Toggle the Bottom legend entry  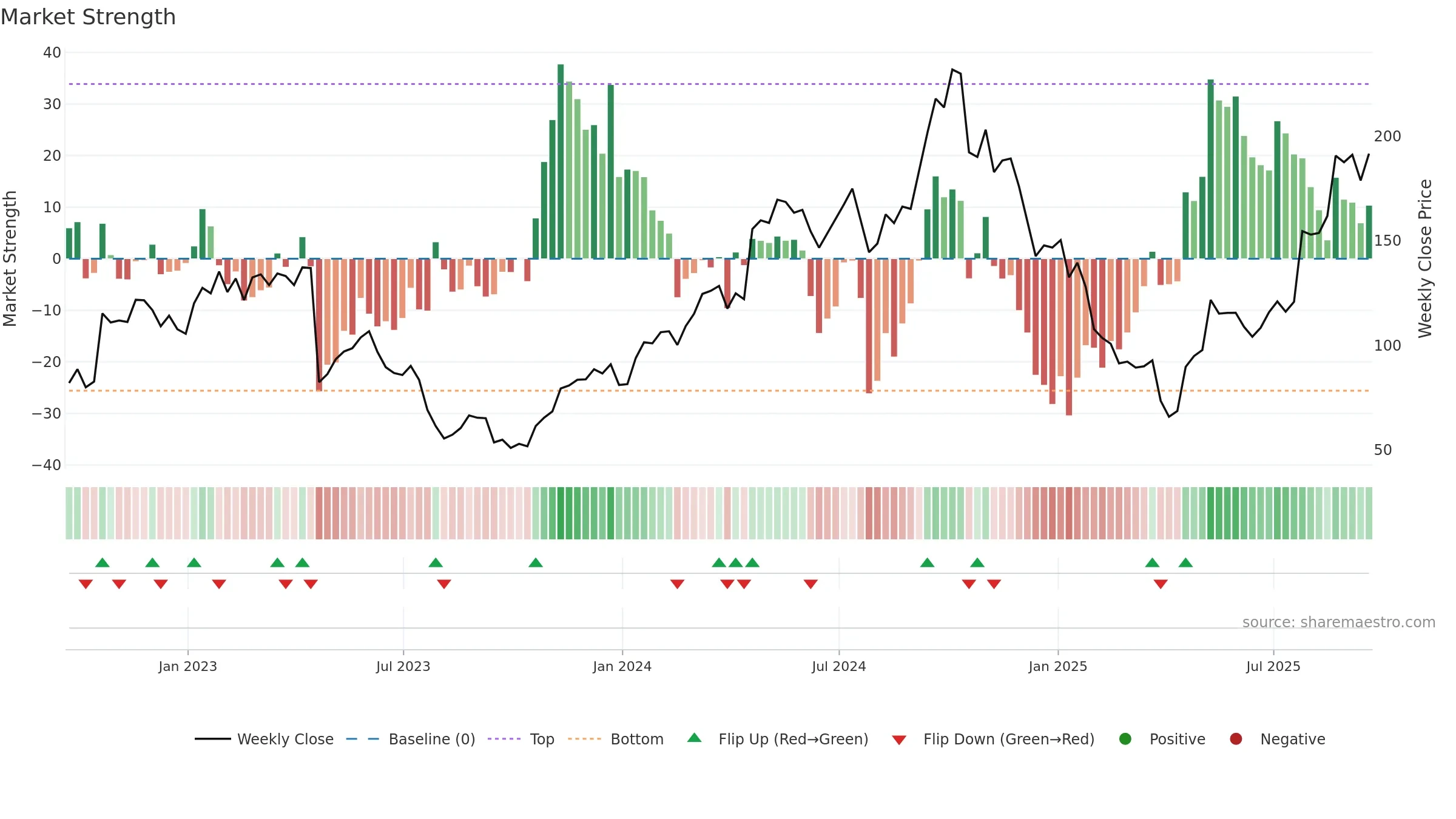click(616, 739)
